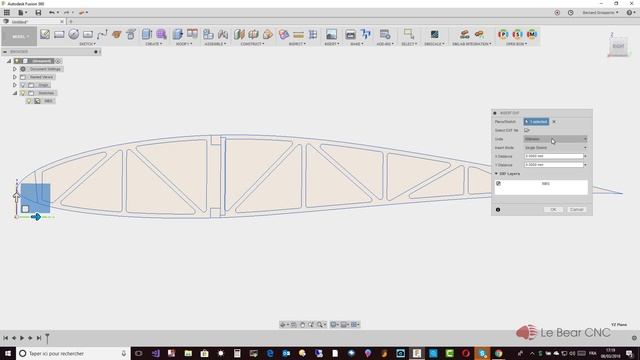Click the Scripts and Add-Ins icon
Image resolution: width=640 pixels, height=360 pixels.
pos(384,34)
